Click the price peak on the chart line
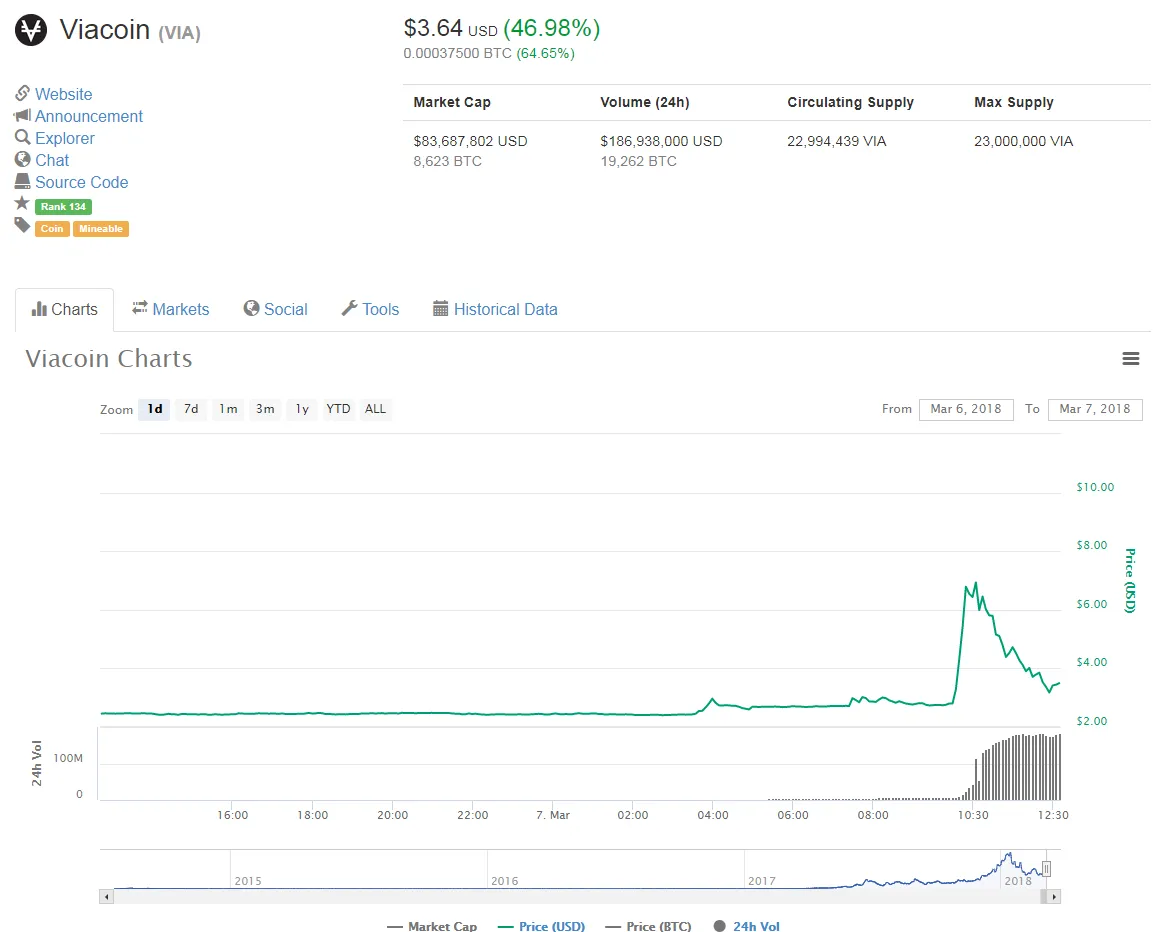This screenshot has height=932, width=1158. click(976, 583)
